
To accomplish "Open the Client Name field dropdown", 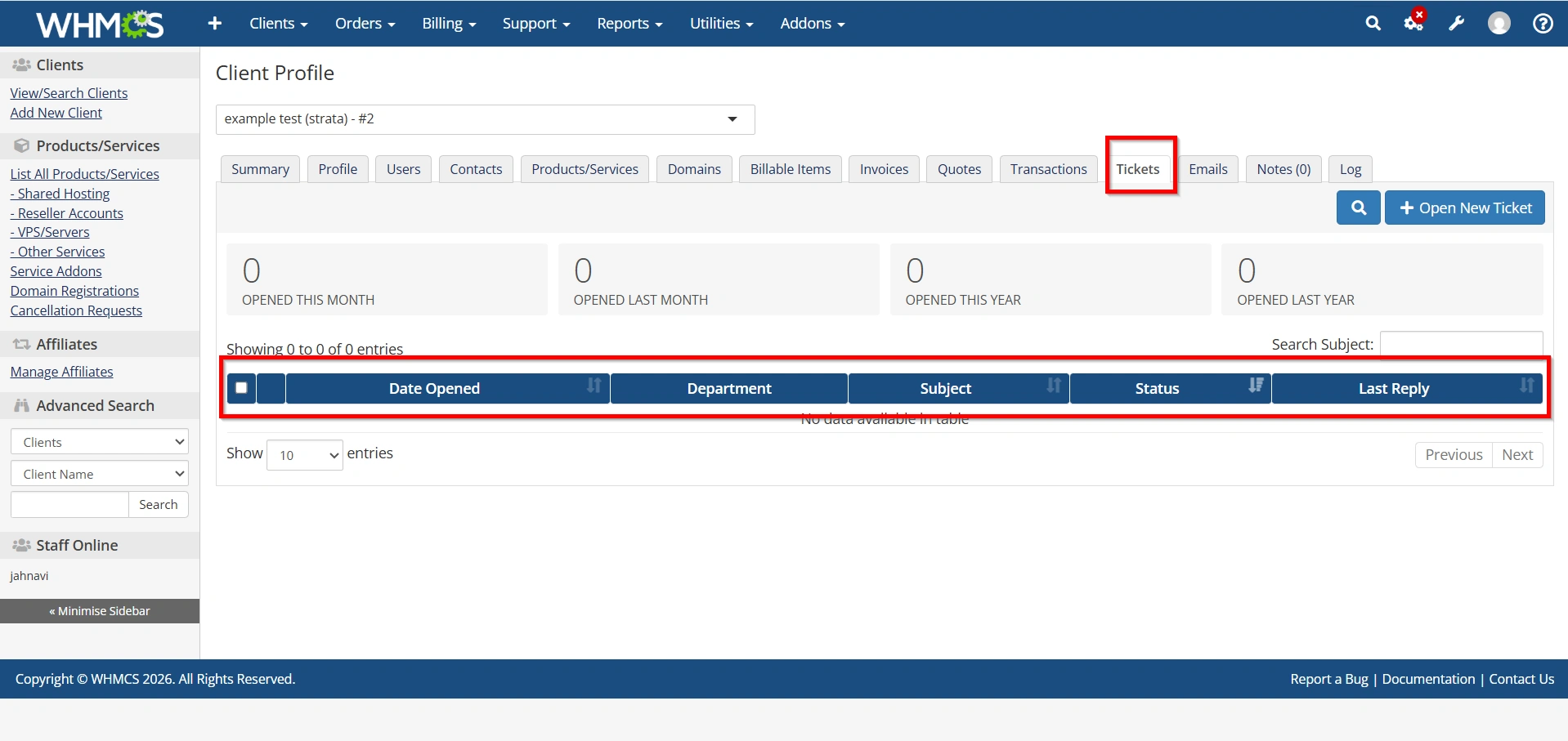I will [x=100, y=474].
